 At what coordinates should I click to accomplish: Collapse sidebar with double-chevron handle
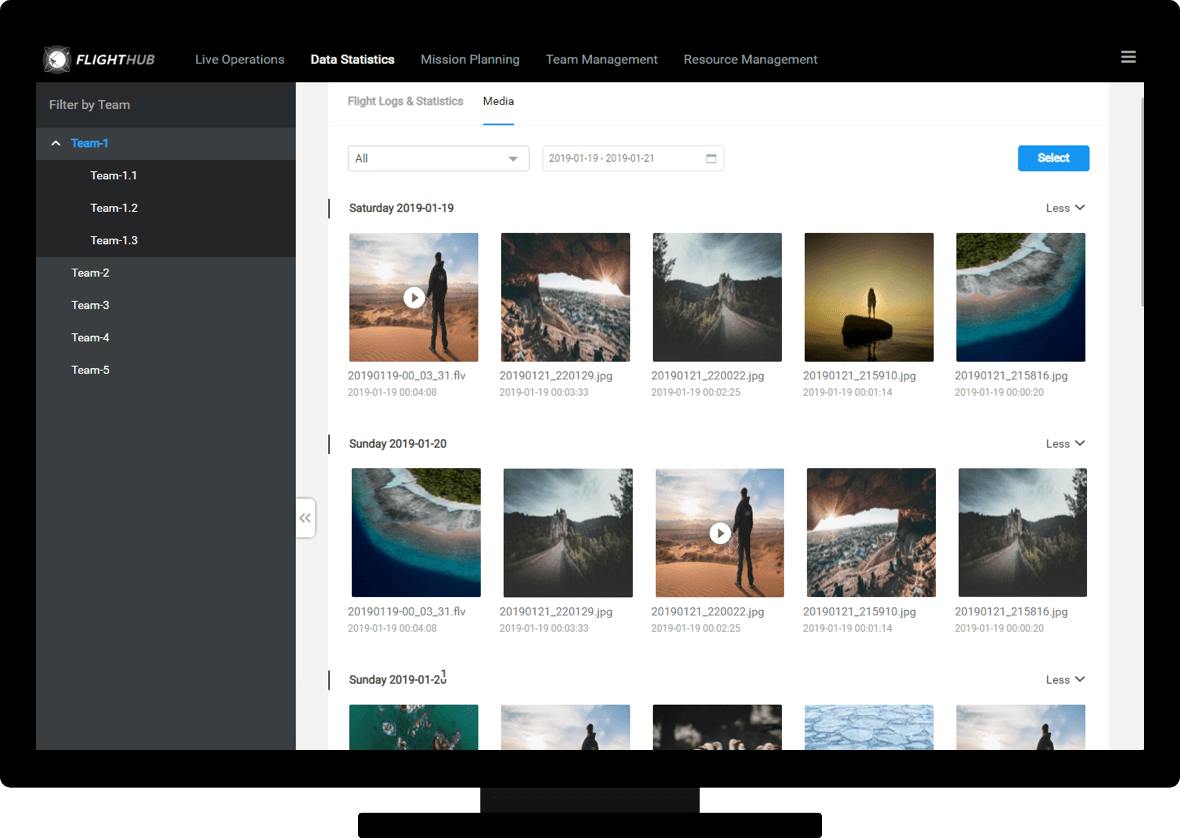click(x=305, y=518)
